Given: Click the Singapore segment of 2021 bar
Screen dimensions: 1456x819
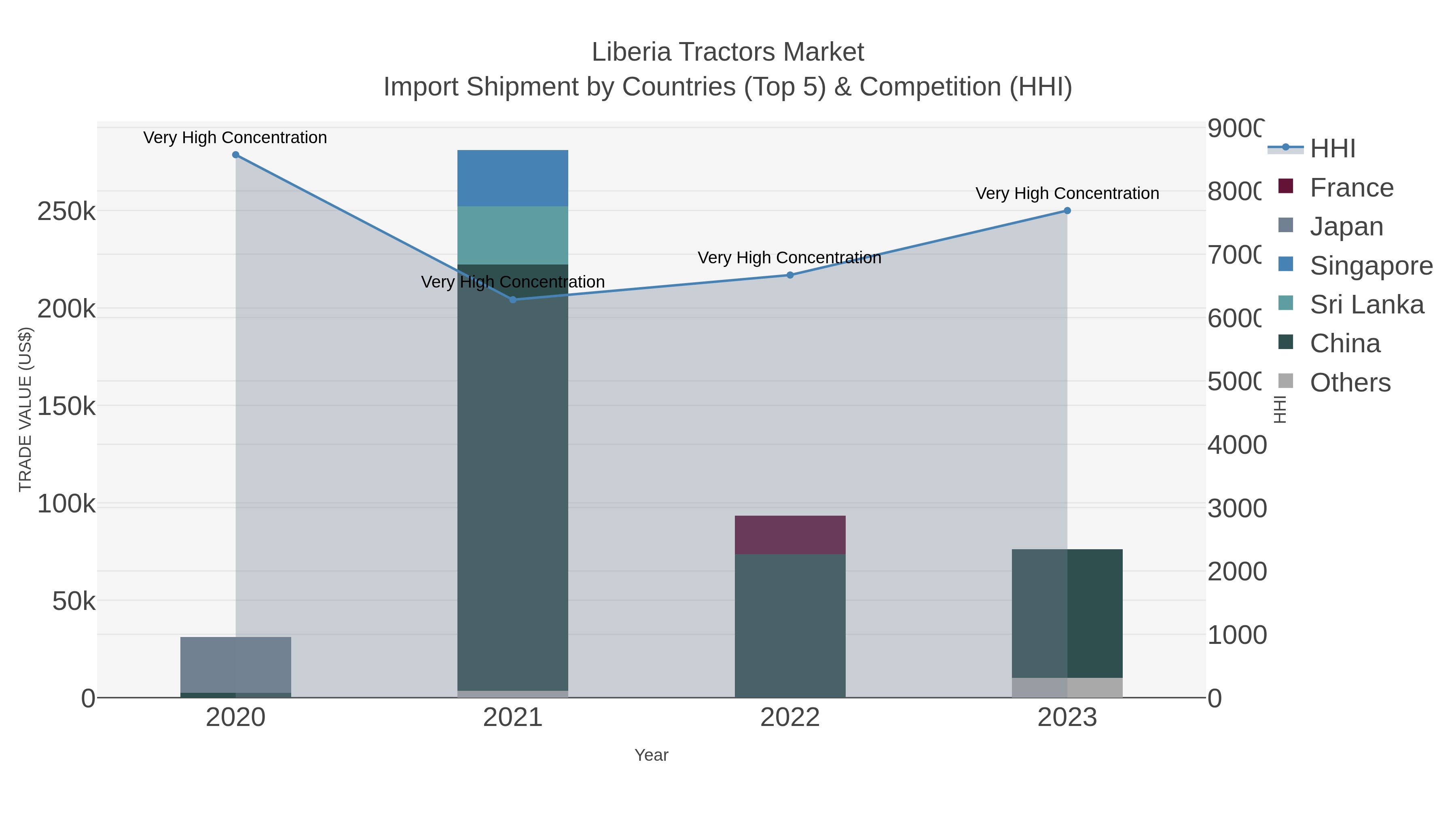Looking at the screenshot, I should 513,178.
